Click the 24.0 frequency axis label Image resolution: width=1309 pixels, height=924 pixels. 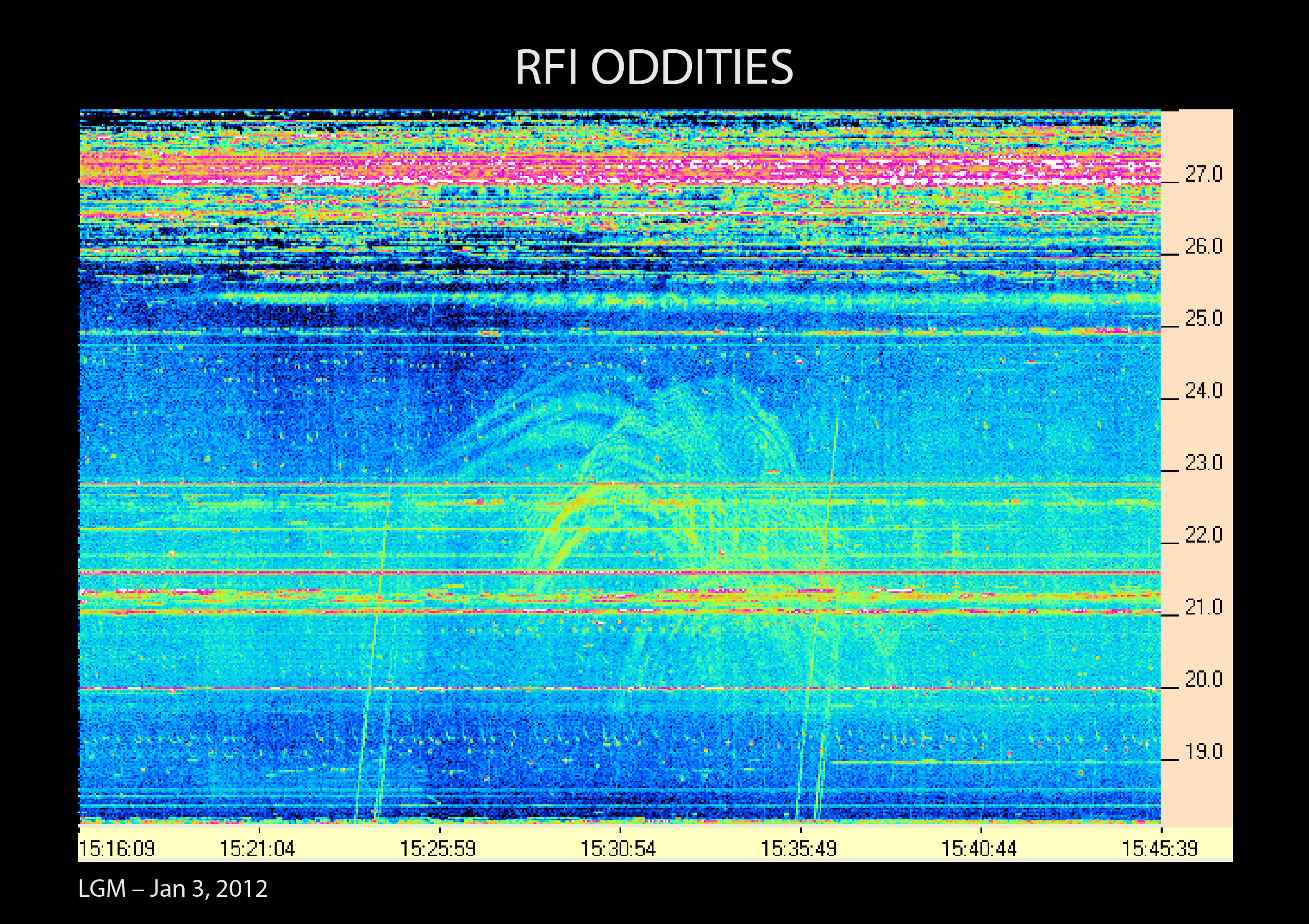click(1204, 391)
